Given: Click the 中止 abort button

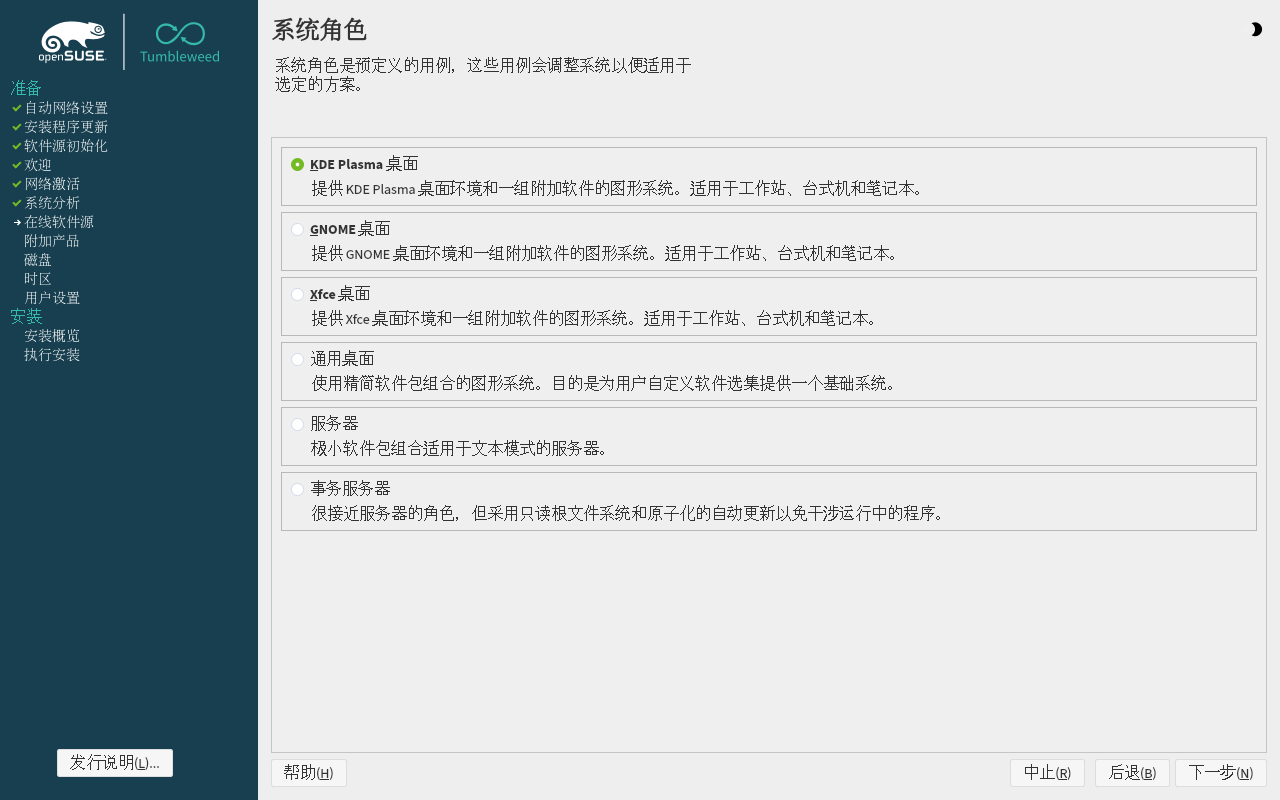Looking at the screenshot, I should click(1047, 773).
